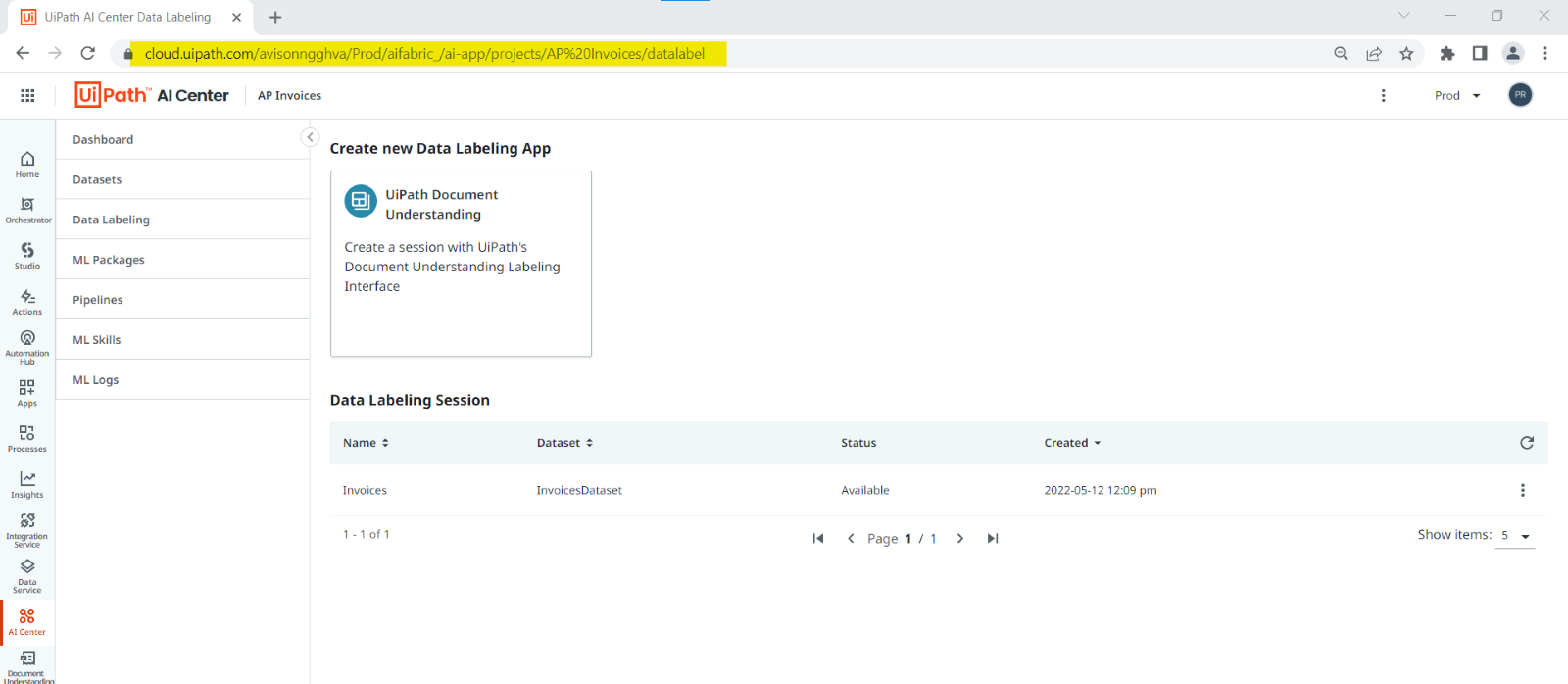Open the ML Skills menu item
The height and width of the screenshot is (684, 1568).
tap(183, 340)
